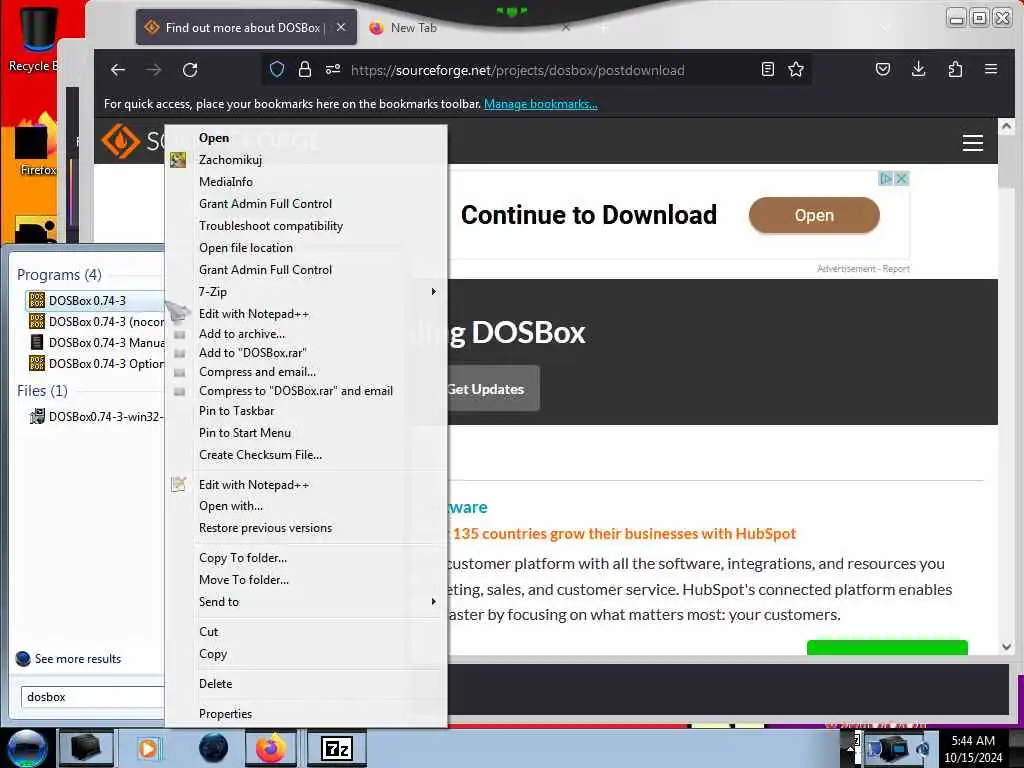Click the AdChoices icon on ad
Screen dimensions: 1024x768
pos(886,178)
